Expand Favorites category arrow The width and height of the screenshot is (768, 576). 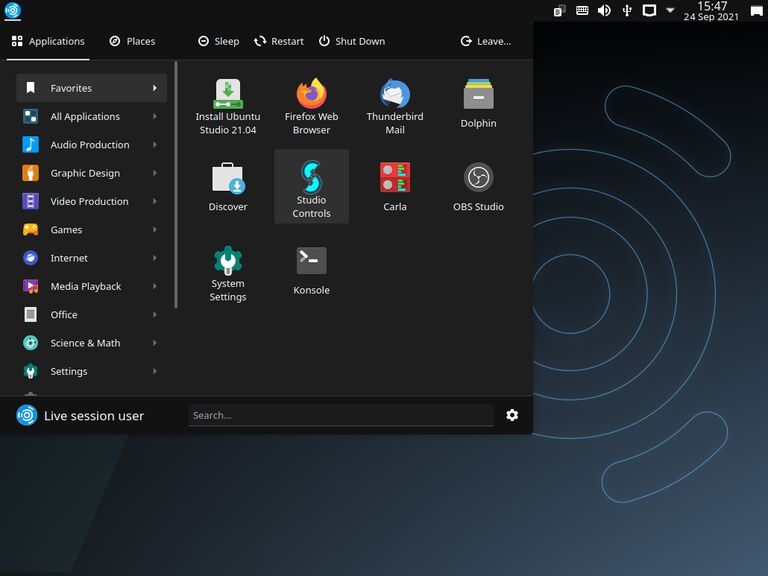click(155, 88)
